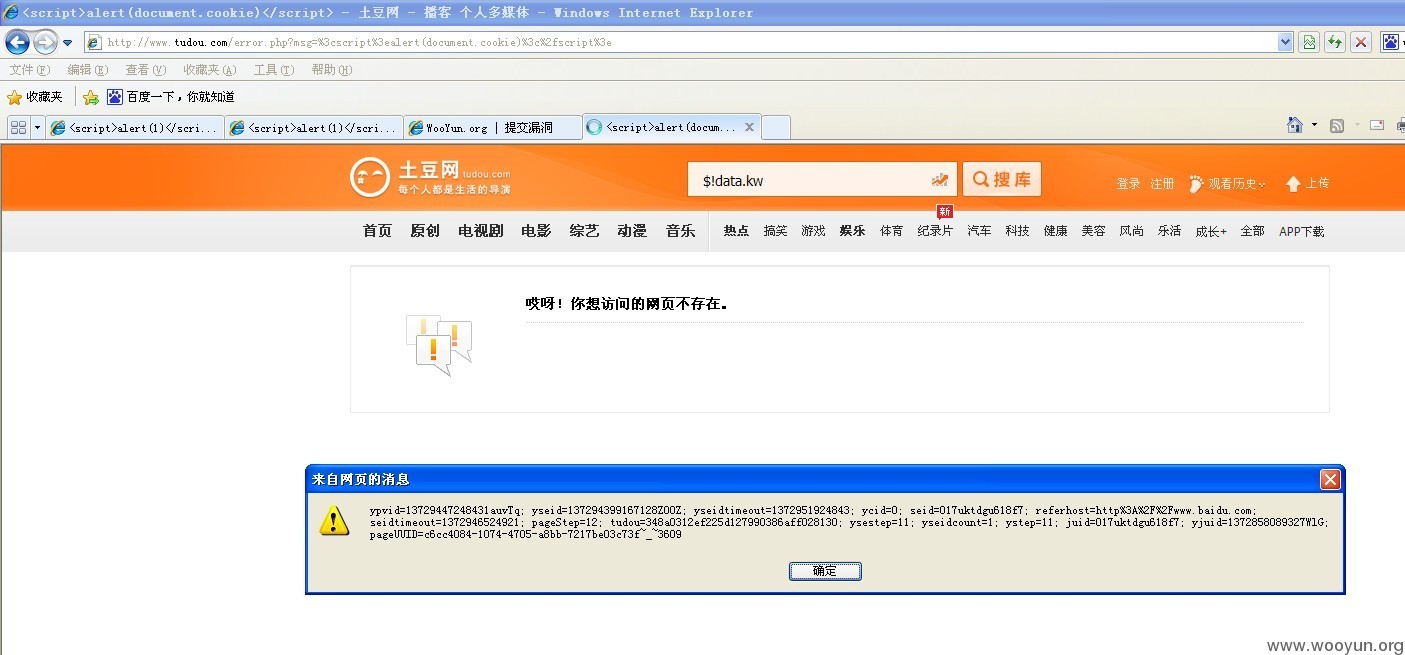The image size is (1405, 655).
Task: Open the 编辑(E) menu
Action: coord(88,70)
